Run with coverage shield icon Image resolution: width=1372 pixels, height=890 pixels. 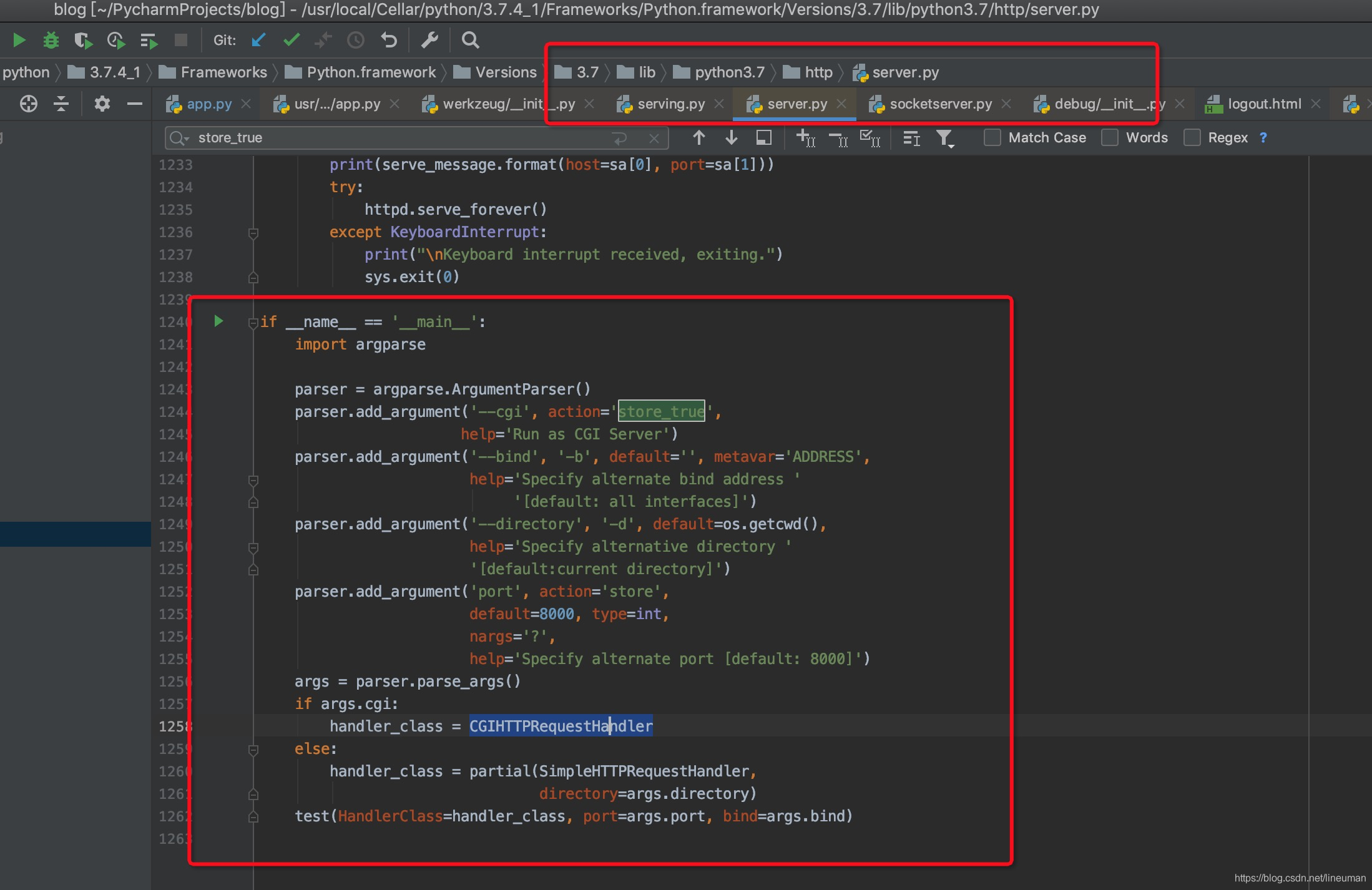(x=83, y=41)
